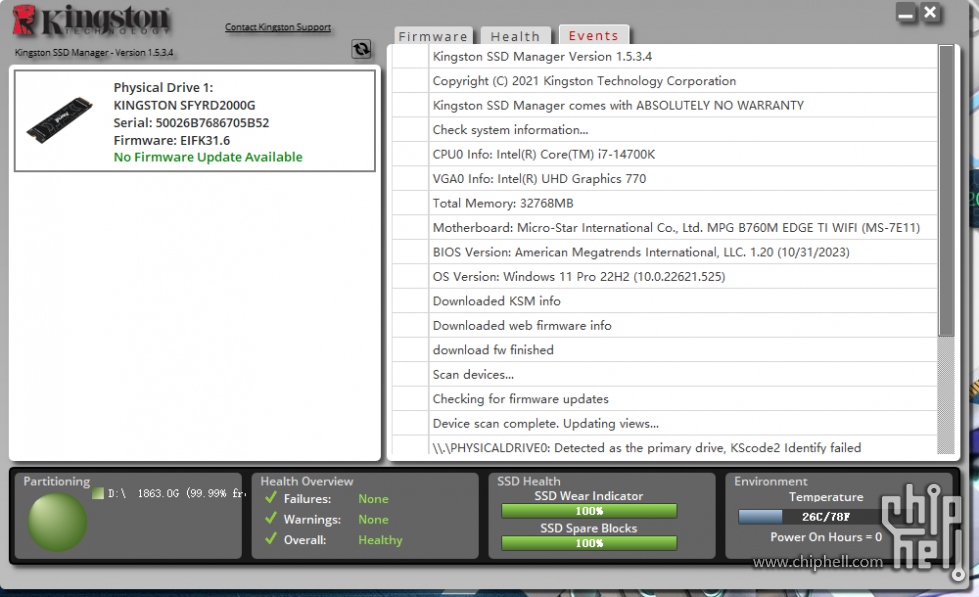Viewport: 979px width, 597px height.
Task: Select event row "Device scan complete. Updating views..."
Action: pos(665,423)
